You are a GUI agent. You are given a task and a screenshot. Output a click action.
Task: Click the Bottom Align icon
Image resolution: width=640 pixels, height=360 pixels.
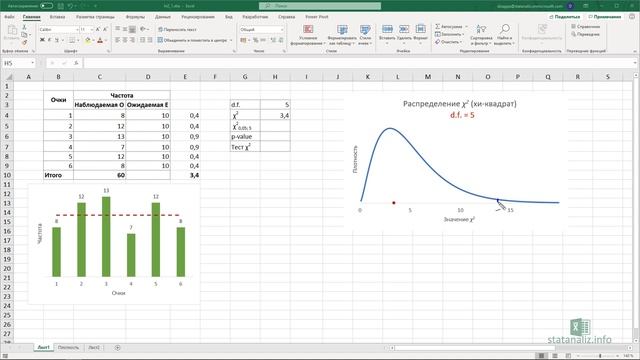132,29
